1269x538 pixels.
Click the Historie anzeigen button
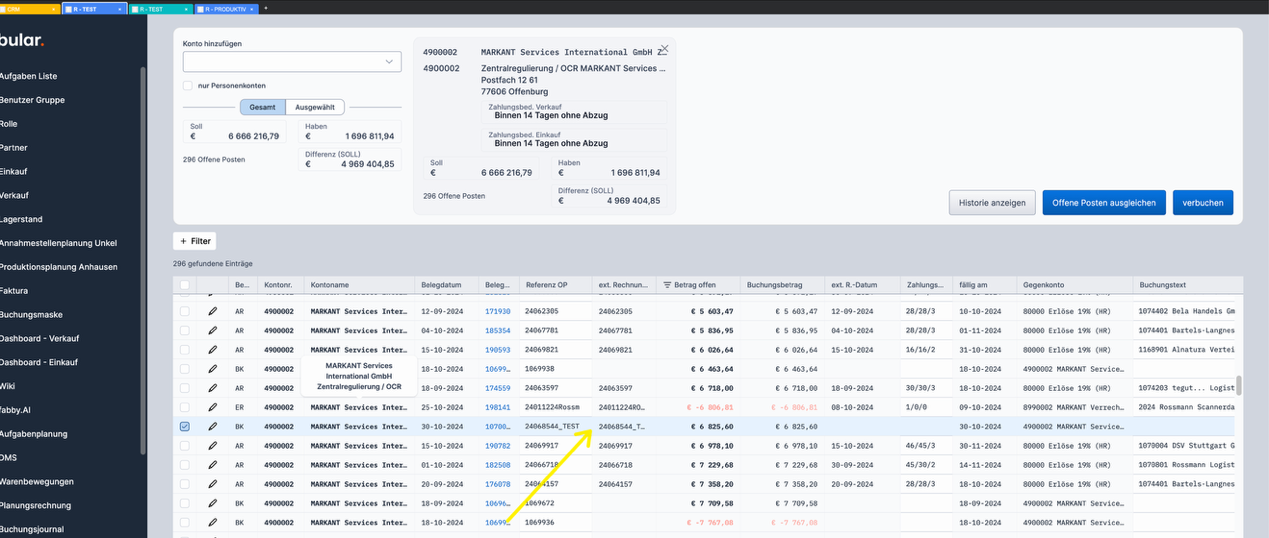991,202
